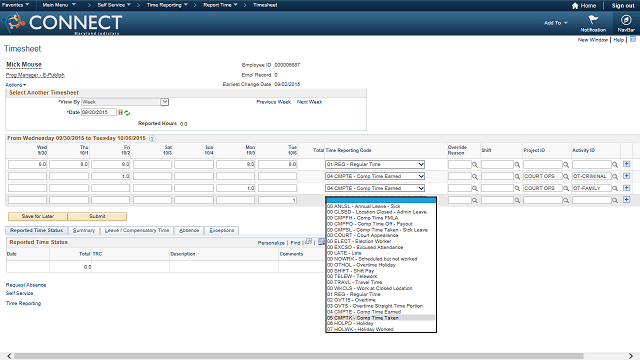Click Activity ID lookup on Regular Time row
The width and height of the screenshot is (640, 360).
pos(615,164)
